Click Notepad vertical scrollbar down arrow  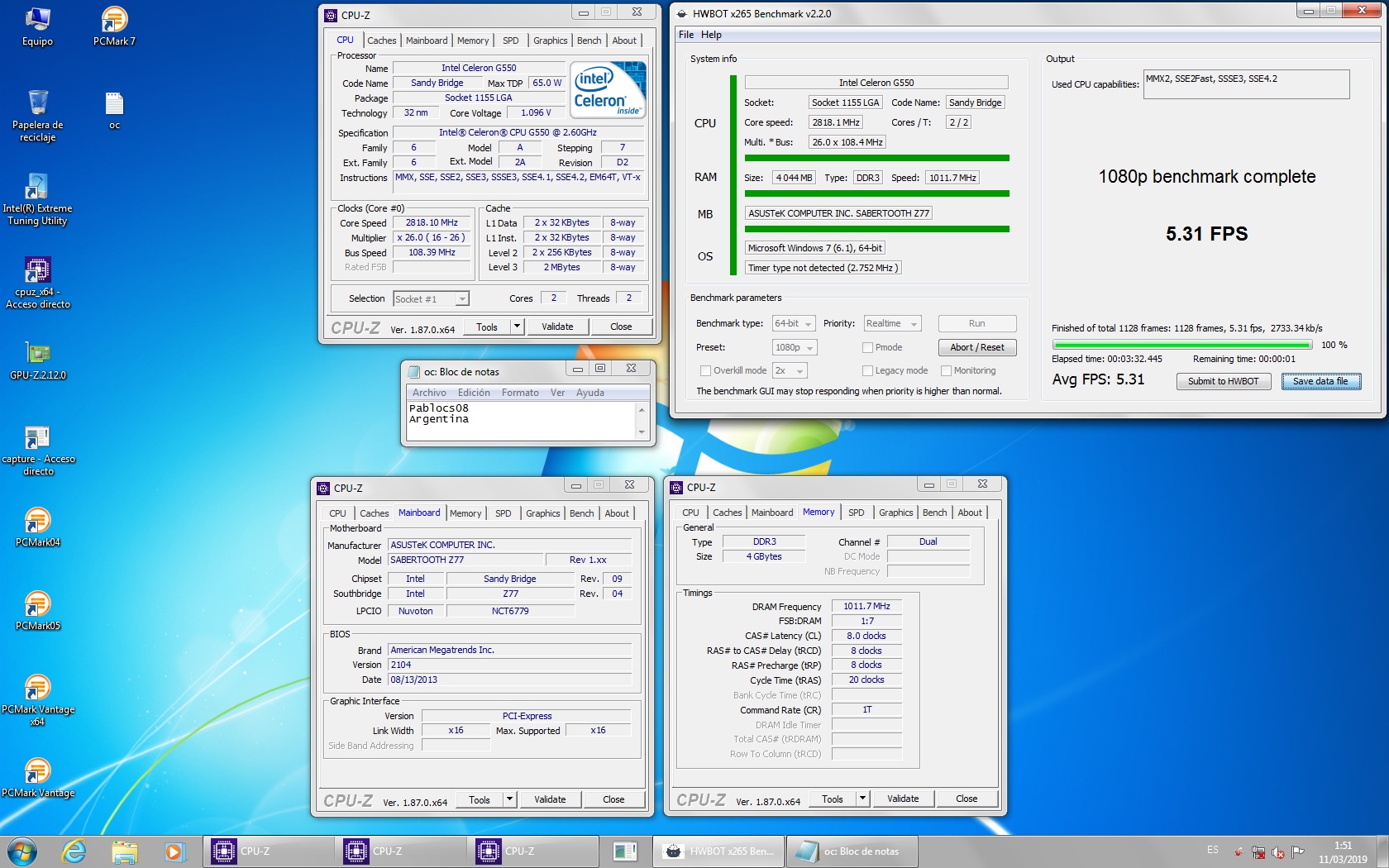(x=642, y=432)
